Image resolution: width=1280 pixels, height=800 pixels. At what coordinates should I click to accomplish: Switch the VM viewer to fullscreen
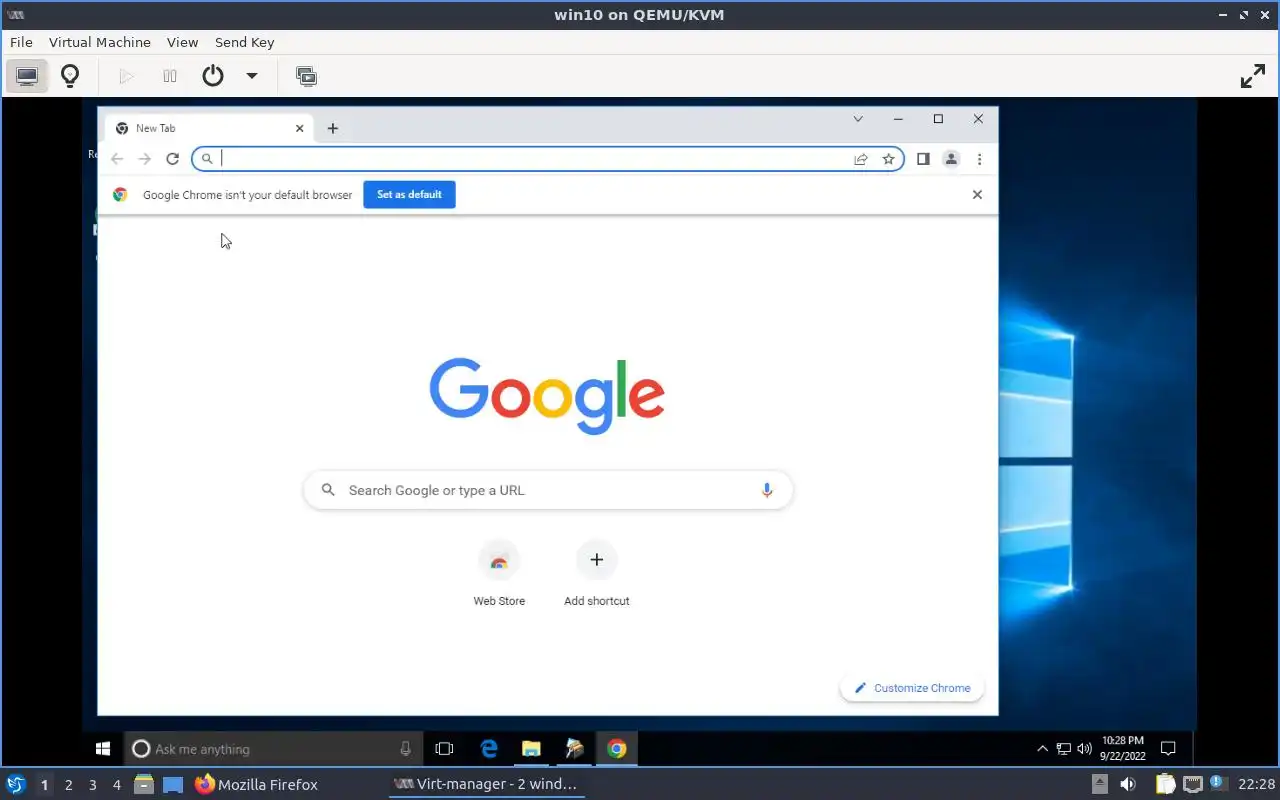1253,76
